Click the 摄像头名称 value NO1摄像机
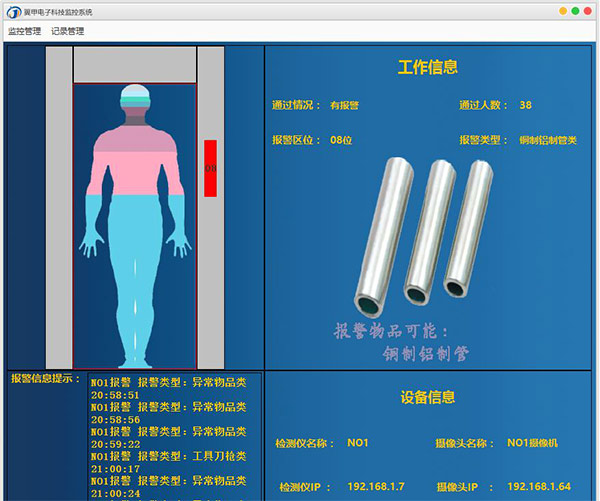The height and width of the screenshot is (501, 600). click(539, 442)
